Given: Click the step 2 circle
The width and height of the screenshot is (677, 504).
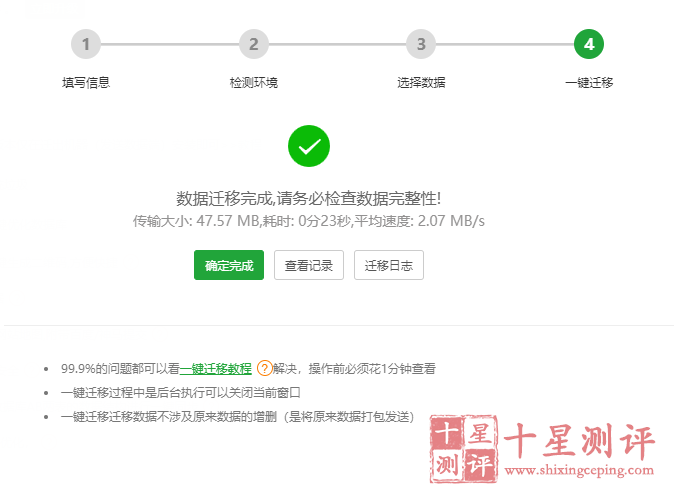Looking at the screenshot, I should [x=254, y=44].
